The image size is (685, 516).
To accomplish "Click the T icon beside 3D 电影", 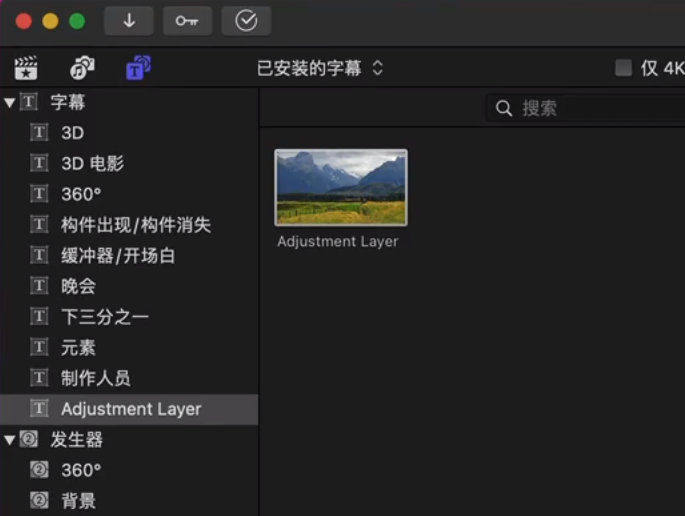I will 39,163.
